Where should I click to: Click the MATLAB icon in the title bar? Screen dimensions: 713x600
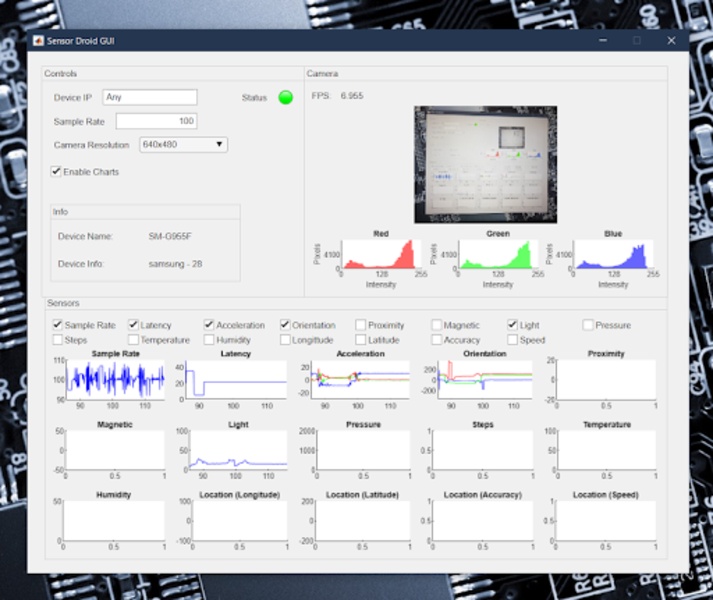click(x=38, y=41)
